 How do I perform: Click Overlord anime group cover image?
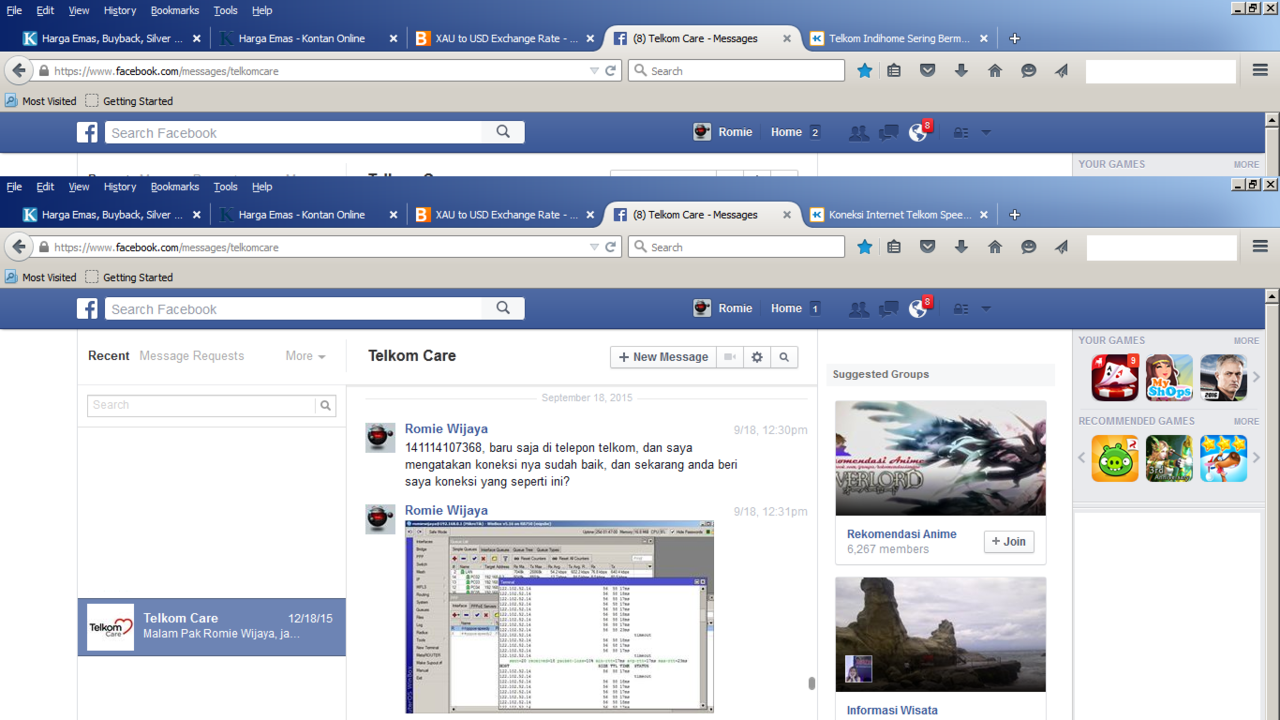coord(940,458)
